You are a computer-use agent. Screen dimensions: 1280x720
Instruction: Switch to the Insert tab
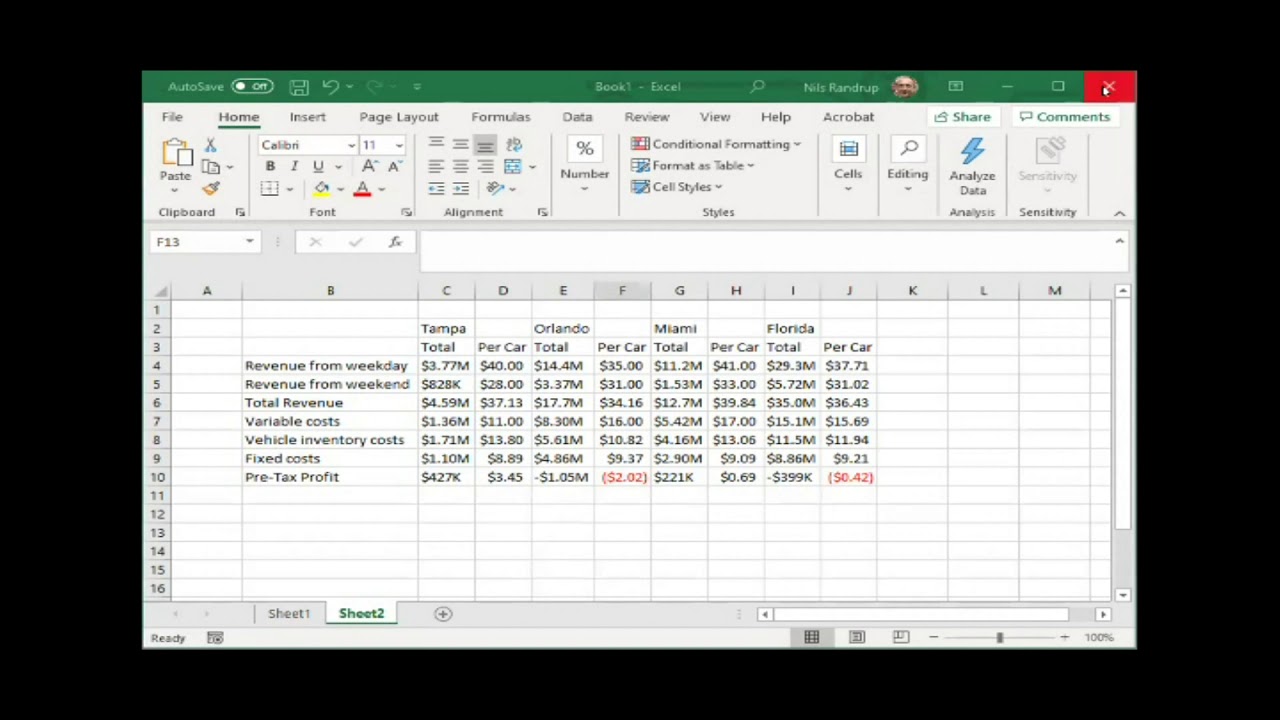(x=308, y=117)
